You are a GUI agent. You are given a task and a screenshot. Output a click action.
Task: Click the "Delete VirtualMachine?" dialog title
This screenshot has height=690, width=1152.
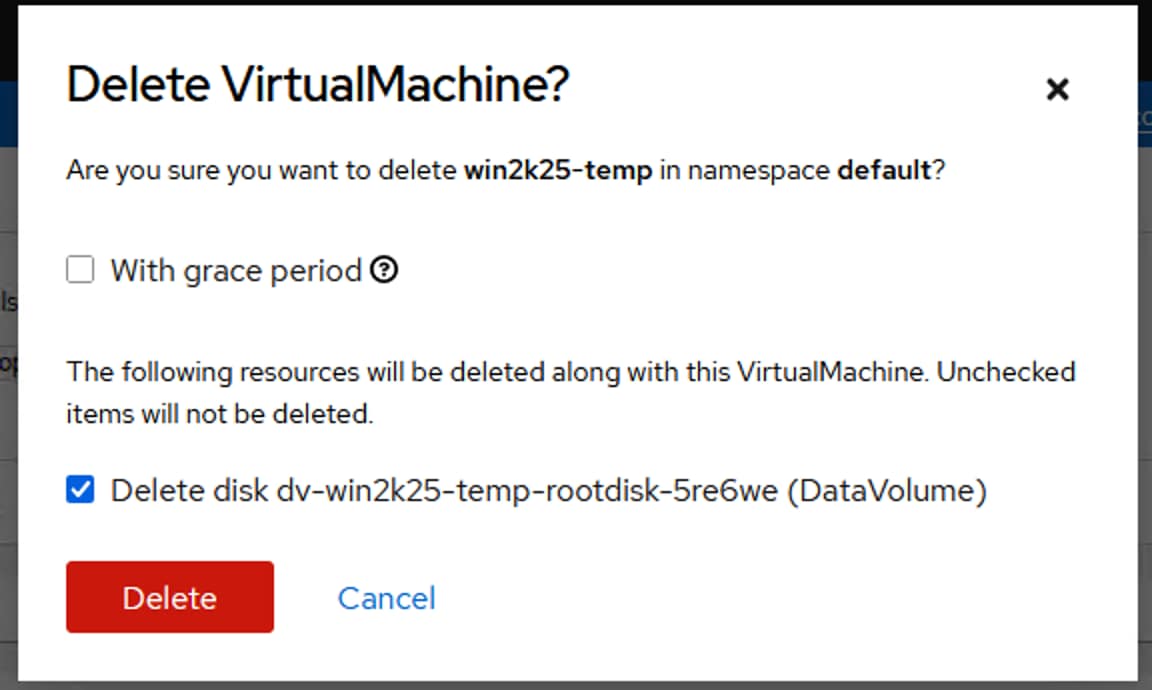317,86
